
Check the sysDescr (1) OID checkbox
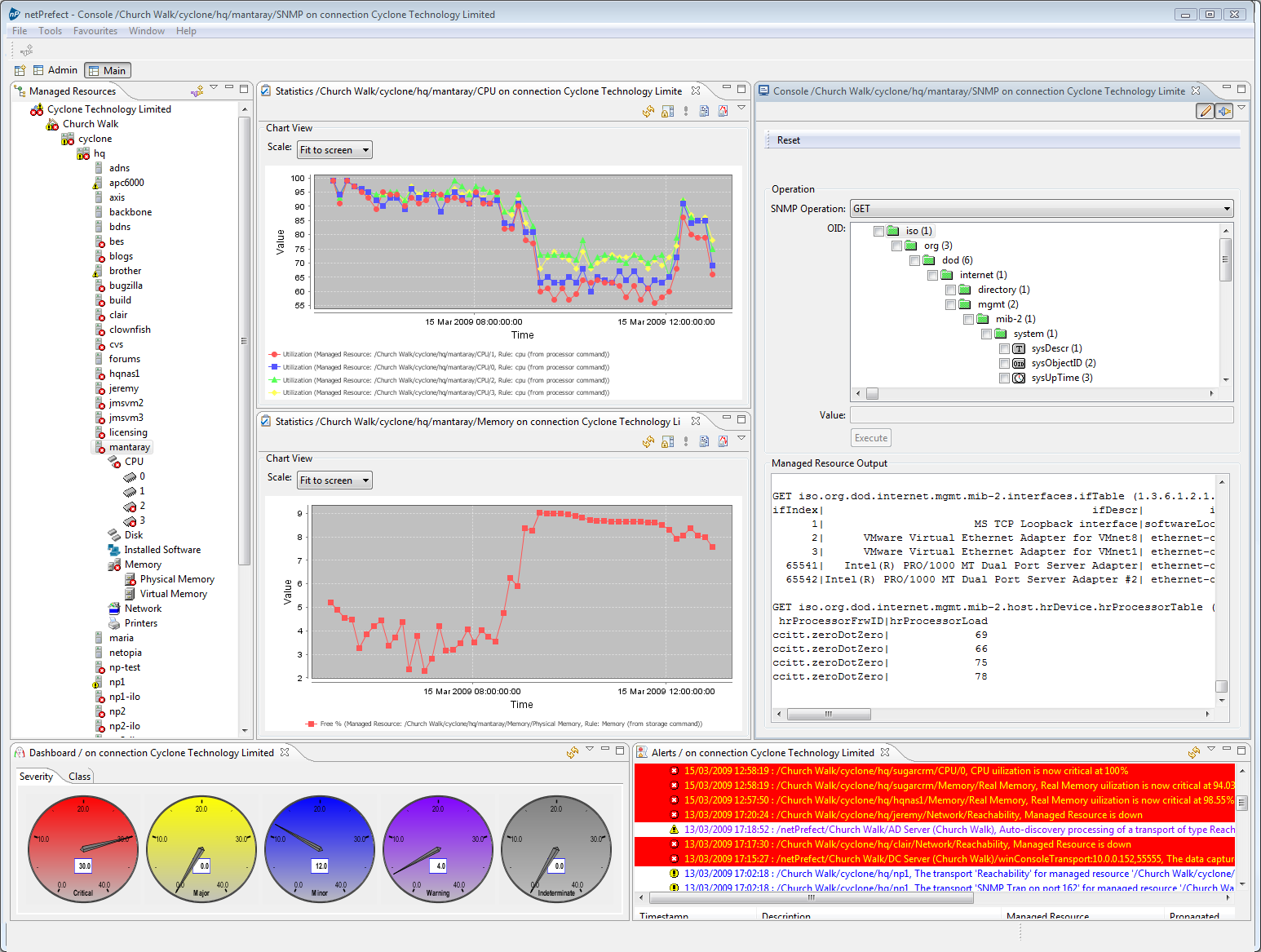(1004, 348)
